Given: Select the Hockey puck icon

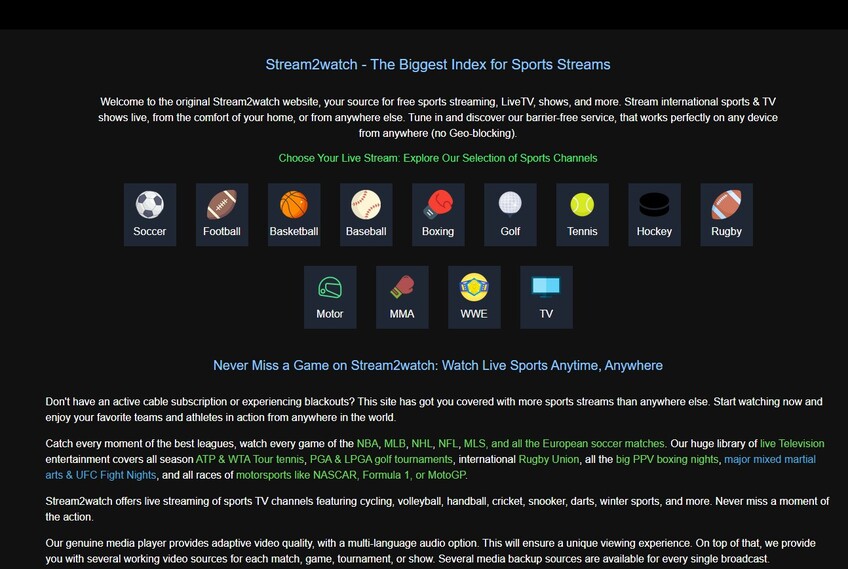Looking at the screenshot, I should coord(654,205).
